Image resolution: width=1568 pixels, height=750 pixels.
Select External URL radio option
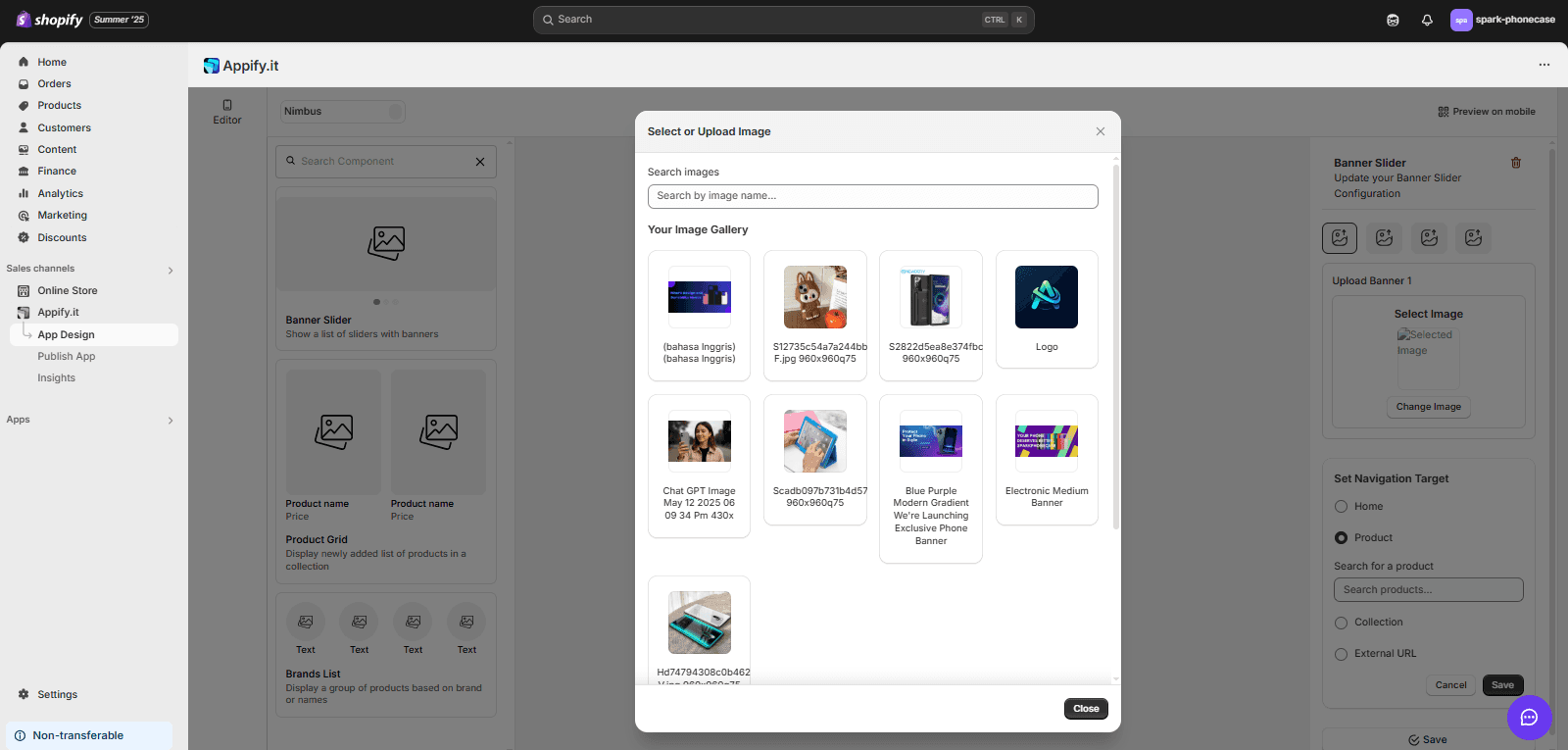[1342, 654]
